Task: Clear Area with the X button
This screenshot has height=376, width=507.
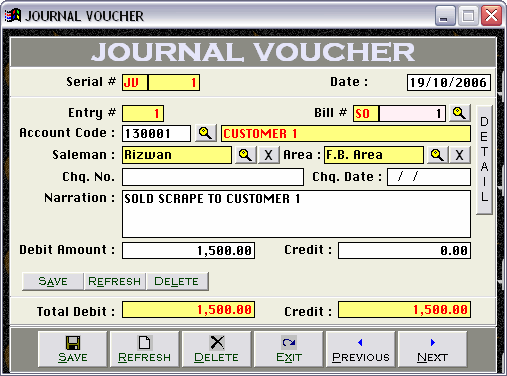Action: (460, 155)
